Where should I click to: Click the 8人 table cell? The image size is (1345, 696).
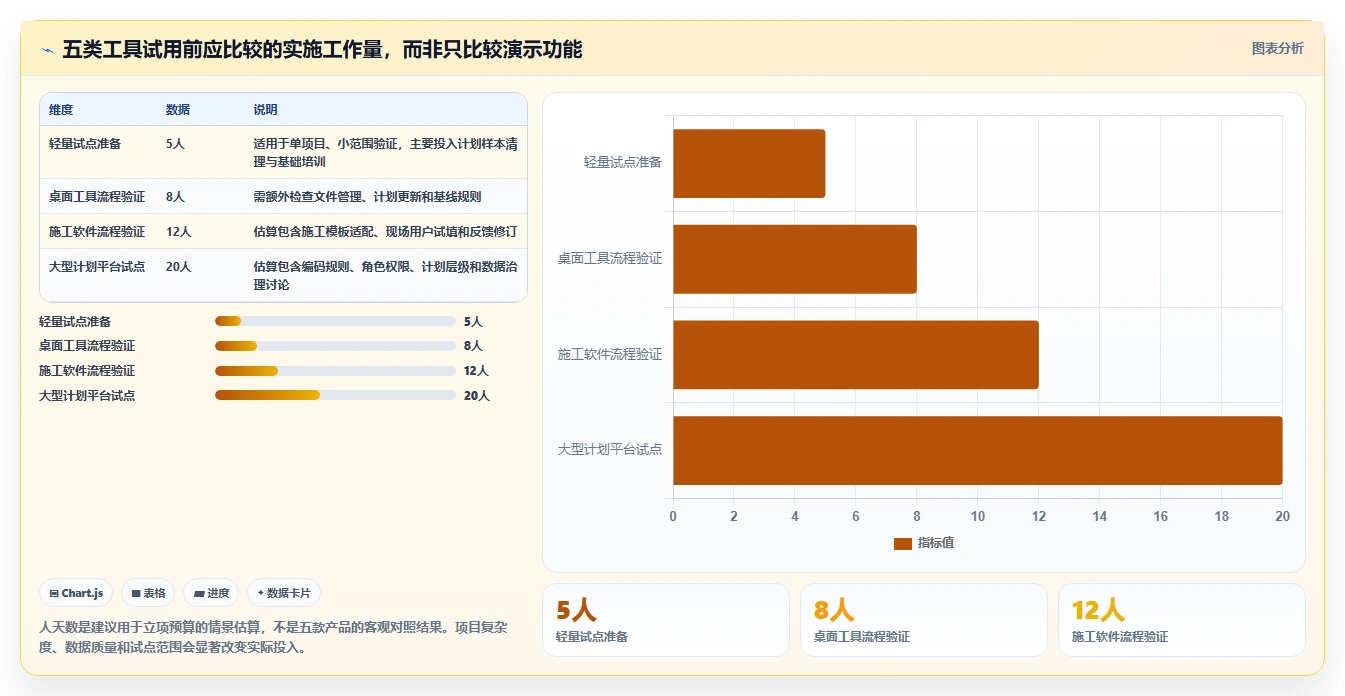[175, 196]
